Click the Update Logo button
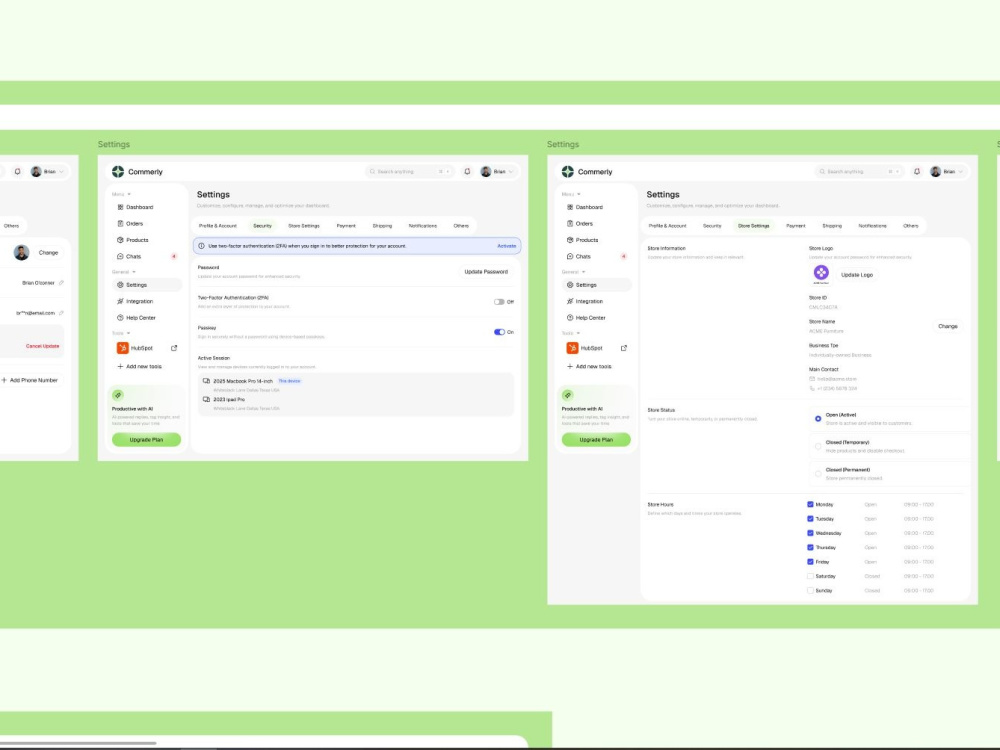The width and height of the screenshot is (1000, 750). pos(857,275)
